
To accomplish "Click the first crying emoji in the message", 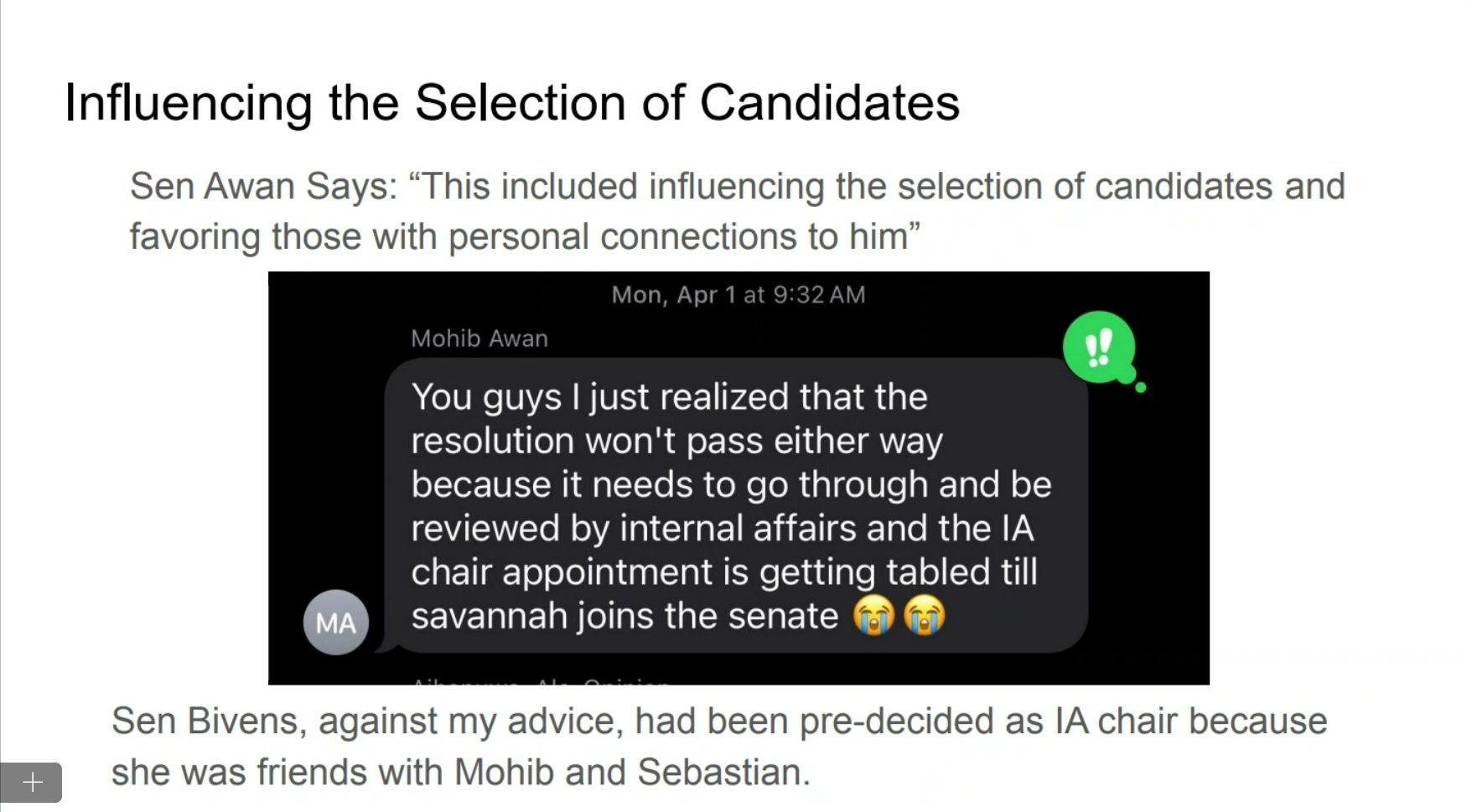I will click(x=873, y=616).
